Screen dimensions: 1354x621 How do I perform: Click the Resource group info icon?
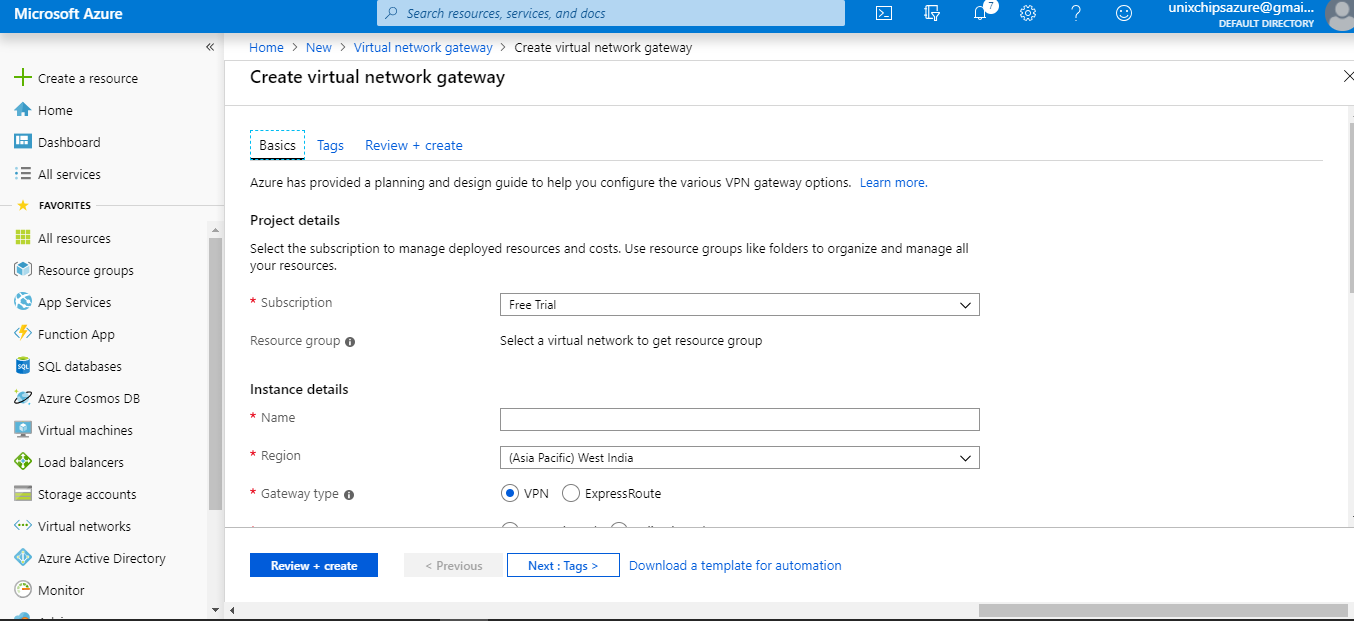(x=350, y=342)
